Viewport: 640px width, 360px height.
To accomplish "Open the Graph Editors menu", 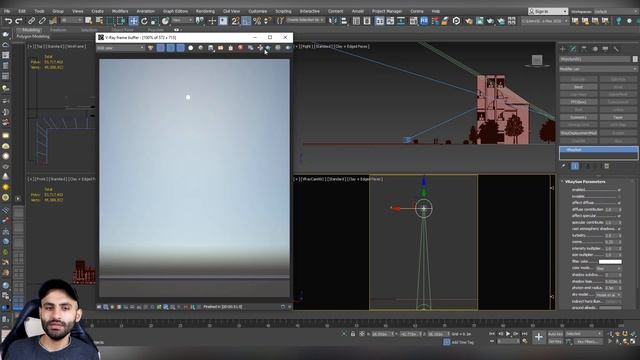I will (176, 11).
